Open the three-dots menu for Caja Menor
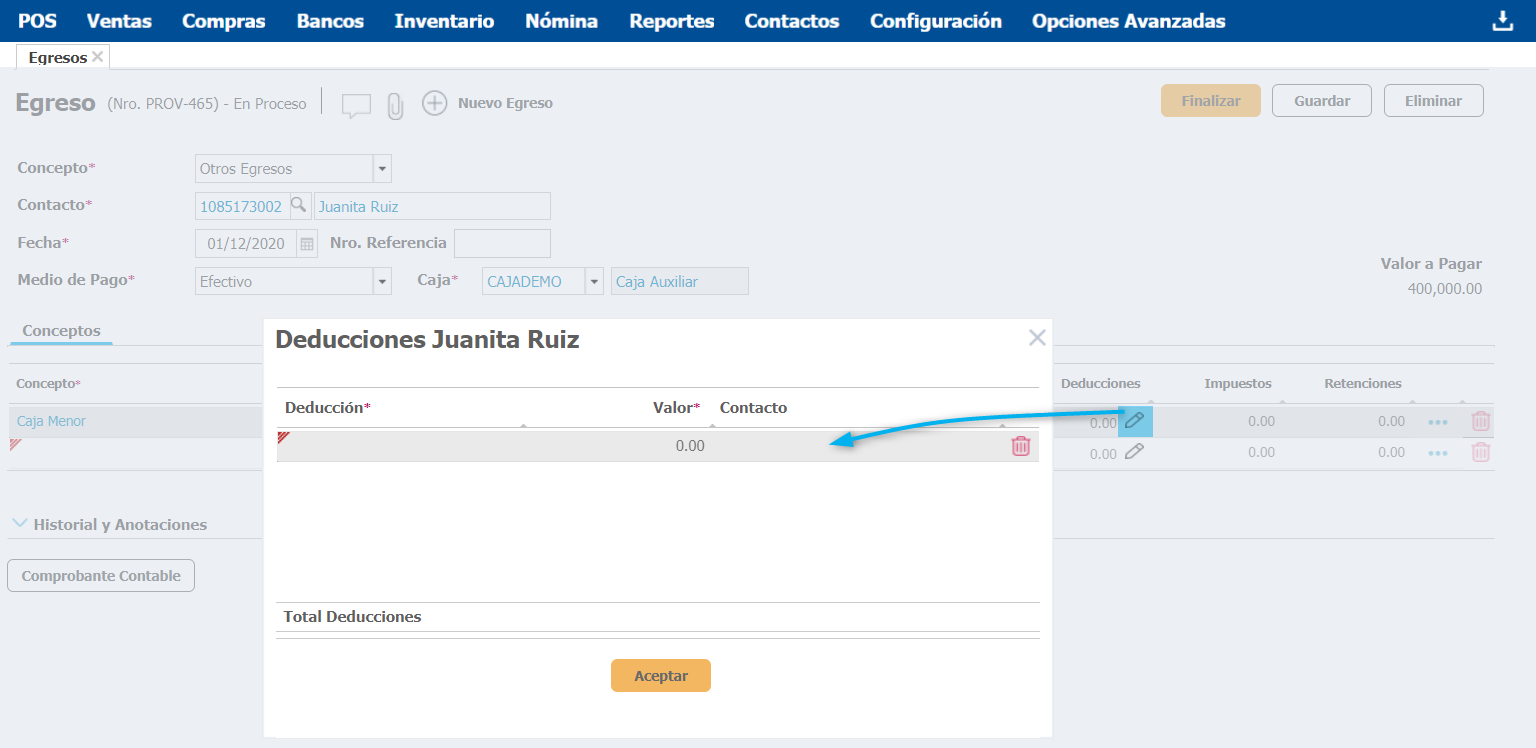 point(1438,422)
